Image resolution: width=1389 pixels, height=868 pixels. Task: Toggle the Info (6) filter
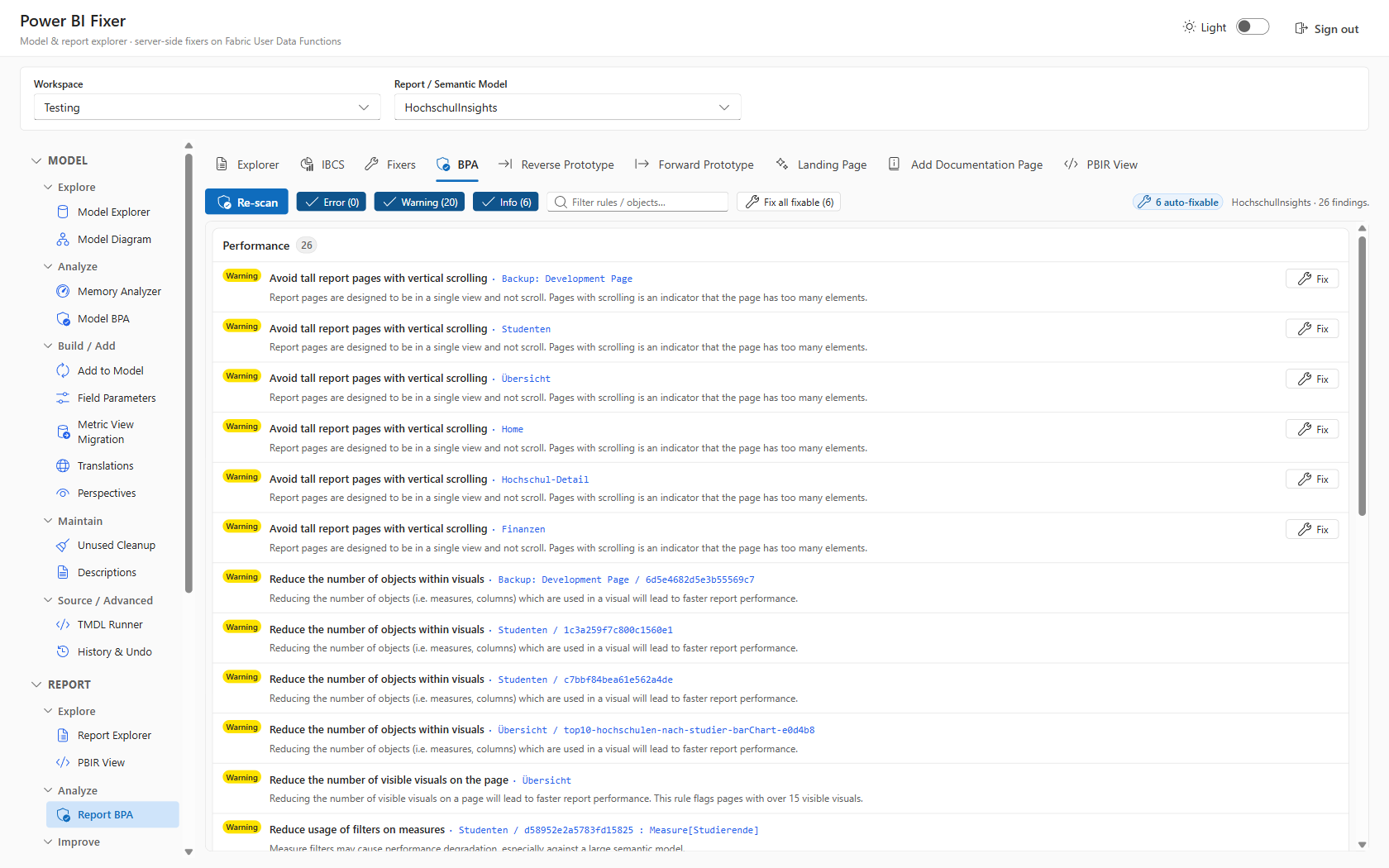click(x=506, y=202)
